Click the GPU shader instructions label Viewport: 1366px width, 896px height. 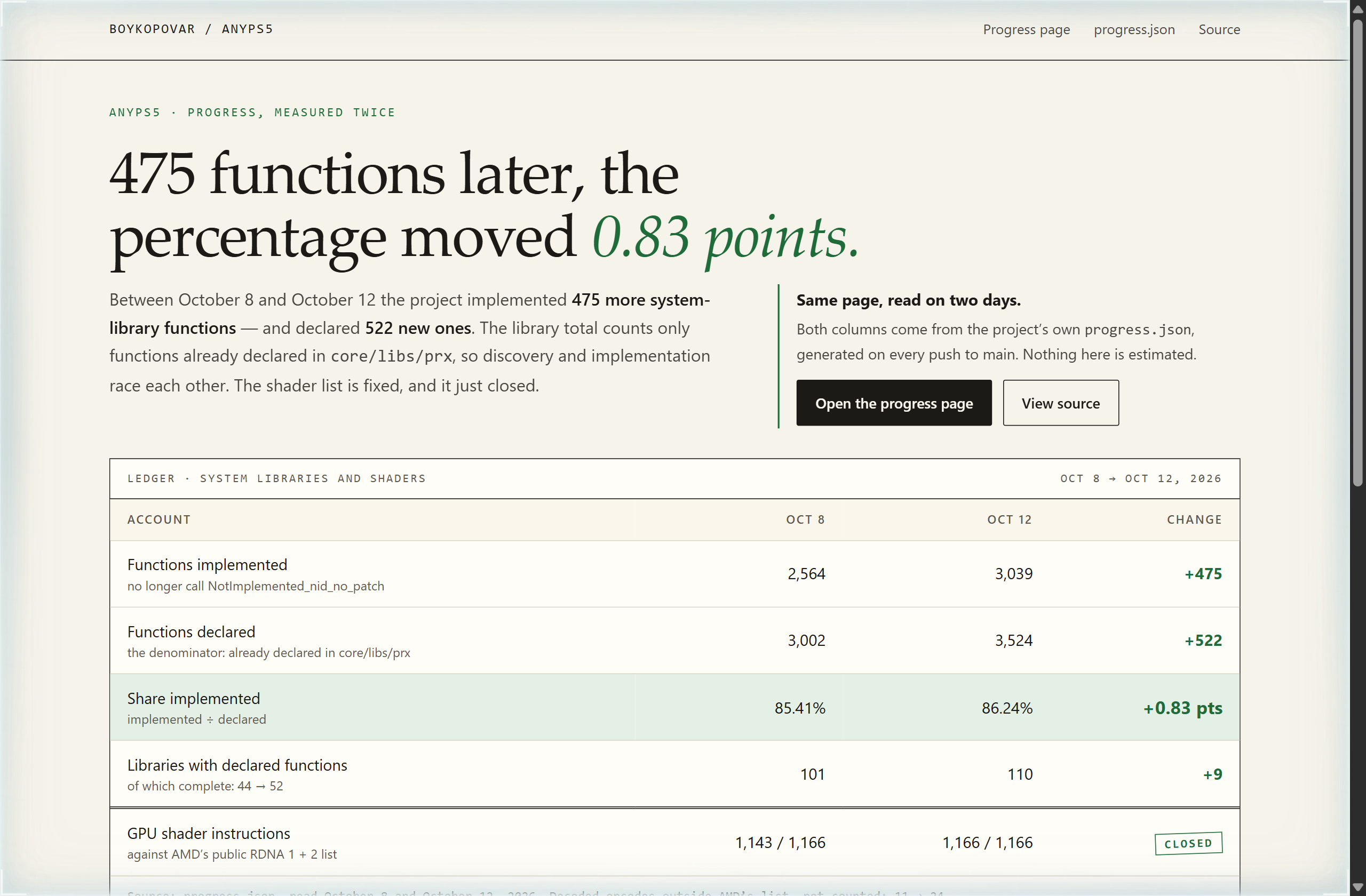click(x=208, y=833)
